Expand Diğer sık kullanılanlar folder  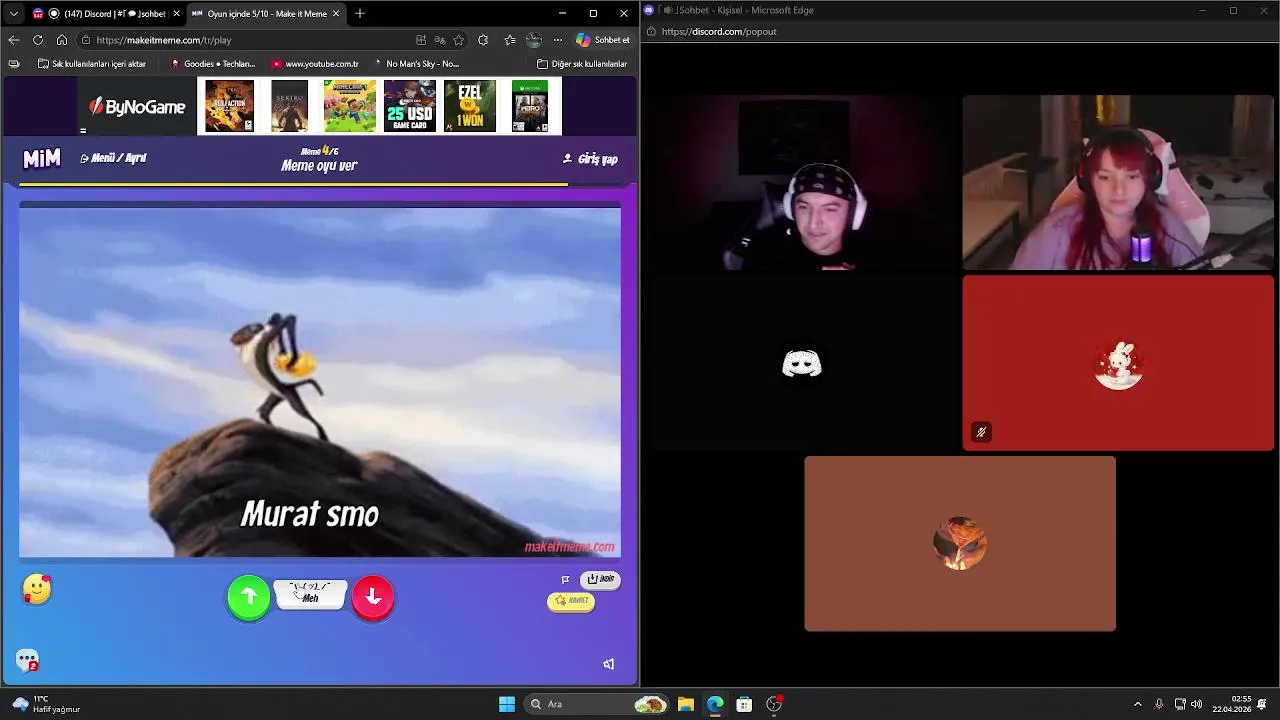click(582, 64)
